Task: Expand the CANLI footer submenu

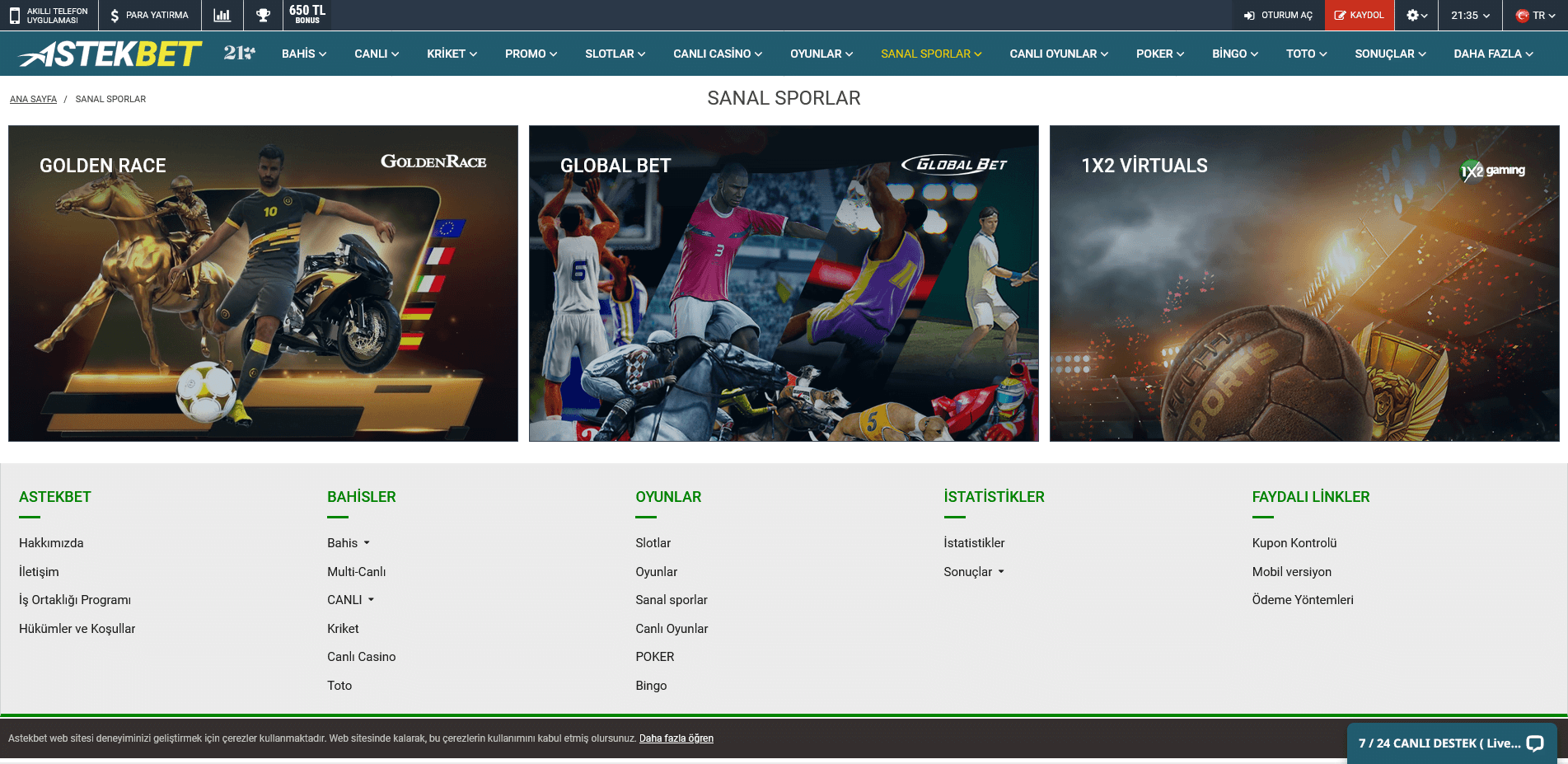Action: [351, 600]
